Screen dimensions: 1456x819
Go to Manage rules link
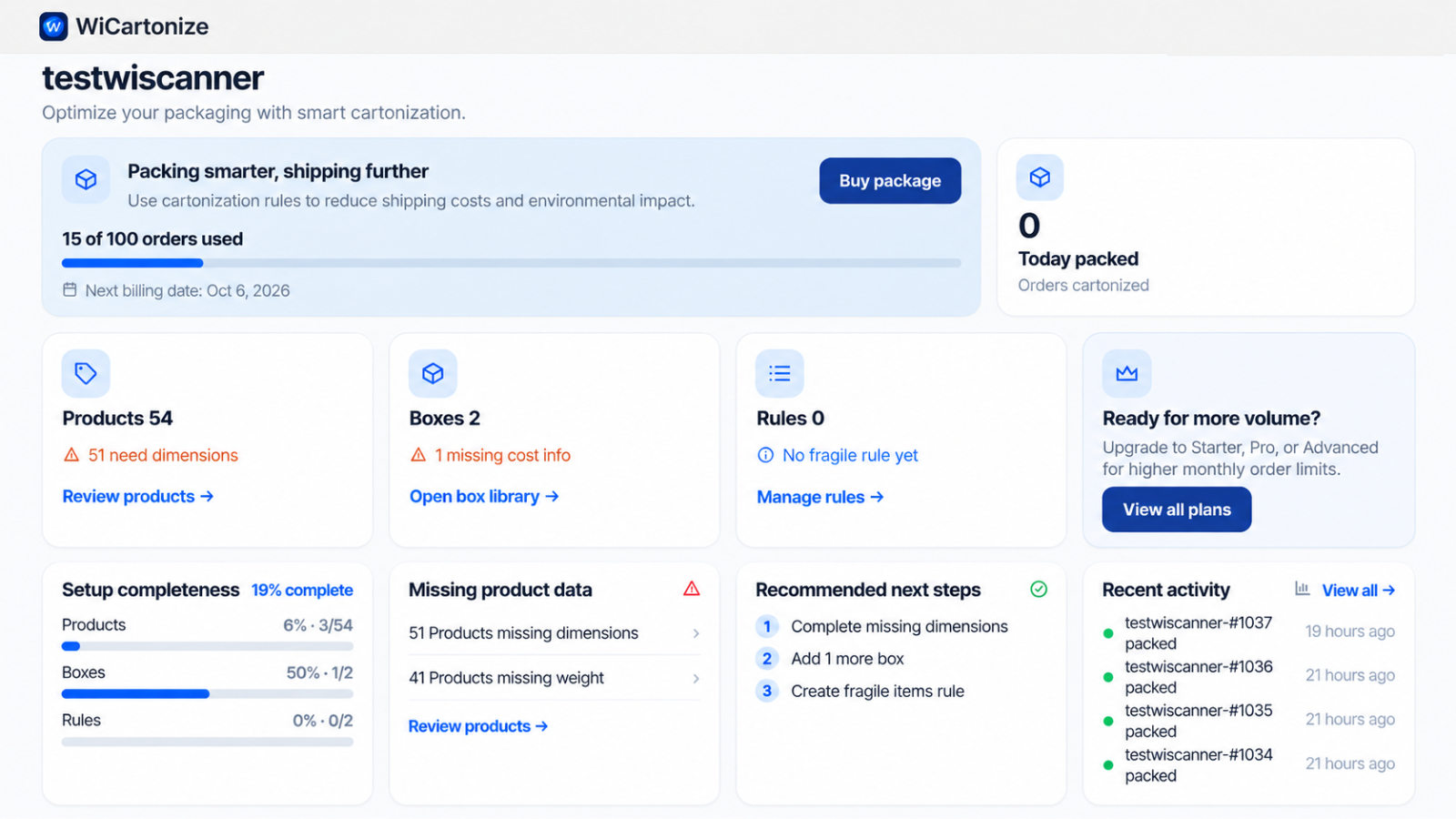tap(820, 497)
